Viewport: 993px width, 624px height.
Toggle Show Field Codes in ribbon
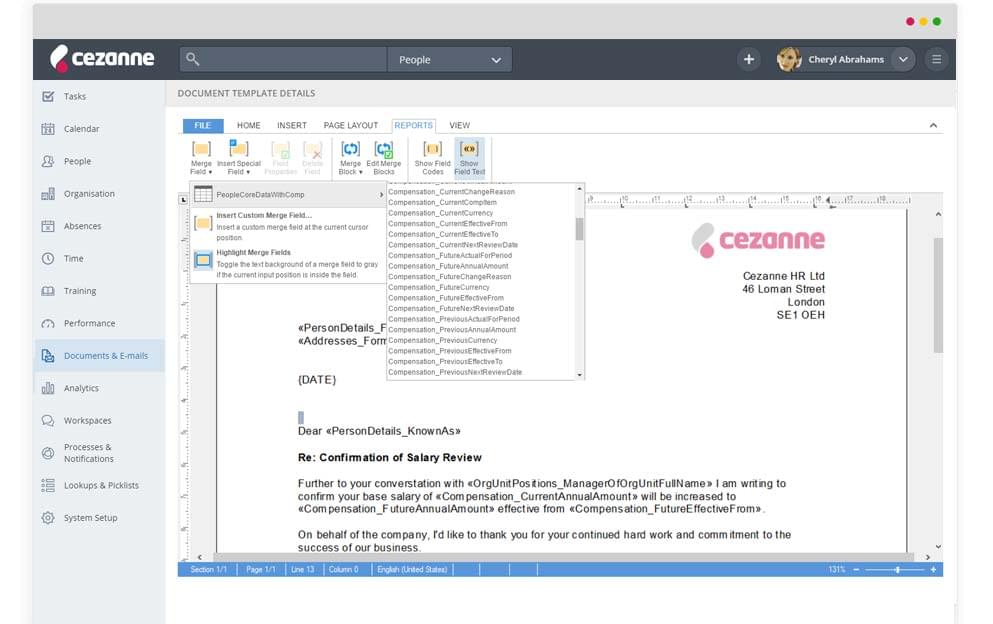(433, 158)
